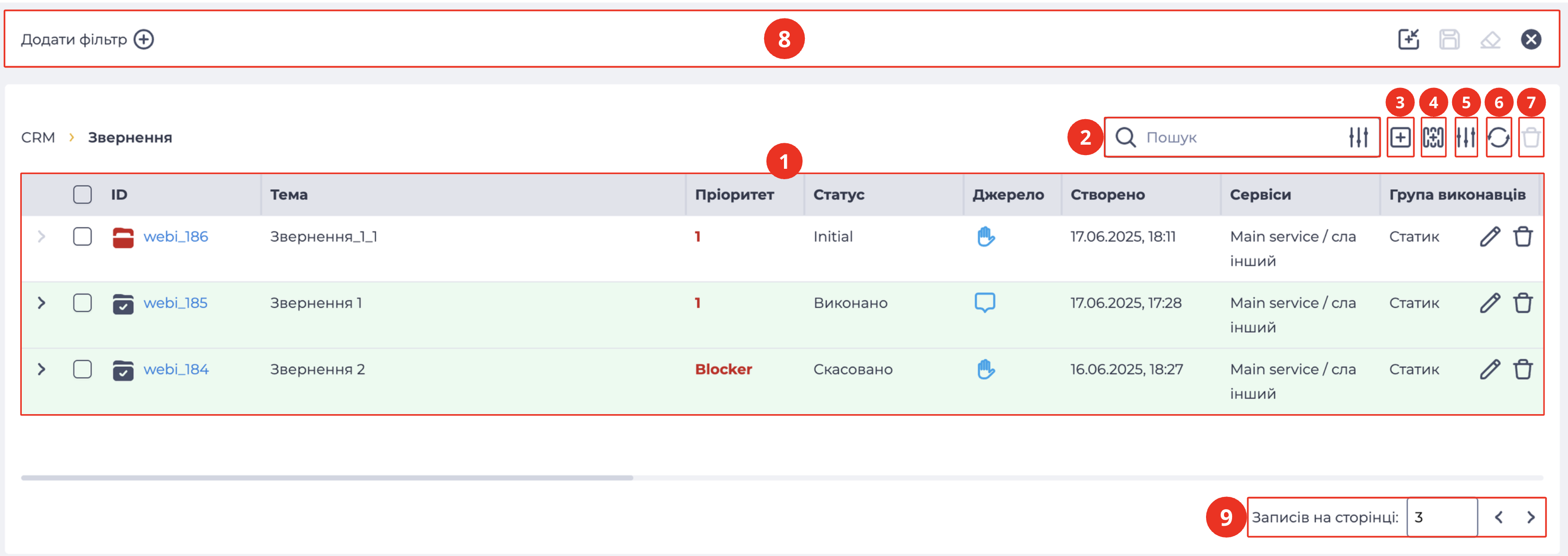Open the webi_184 link
Screen dimensions: 1568x556
(176, 369)
